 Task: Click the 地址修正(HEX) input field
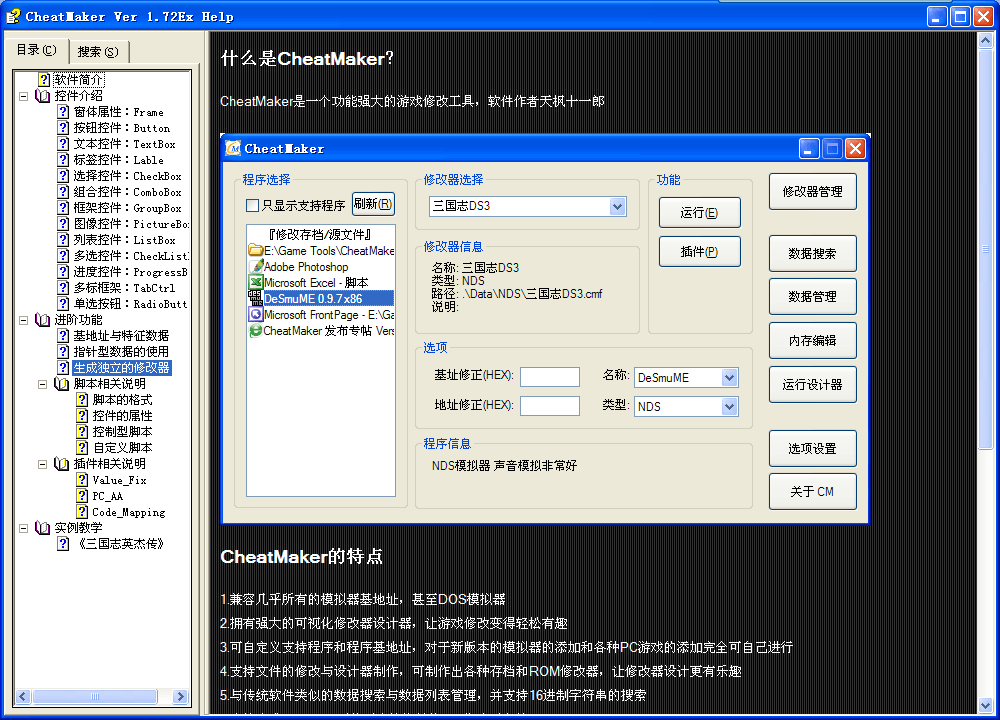coord(550,406)
